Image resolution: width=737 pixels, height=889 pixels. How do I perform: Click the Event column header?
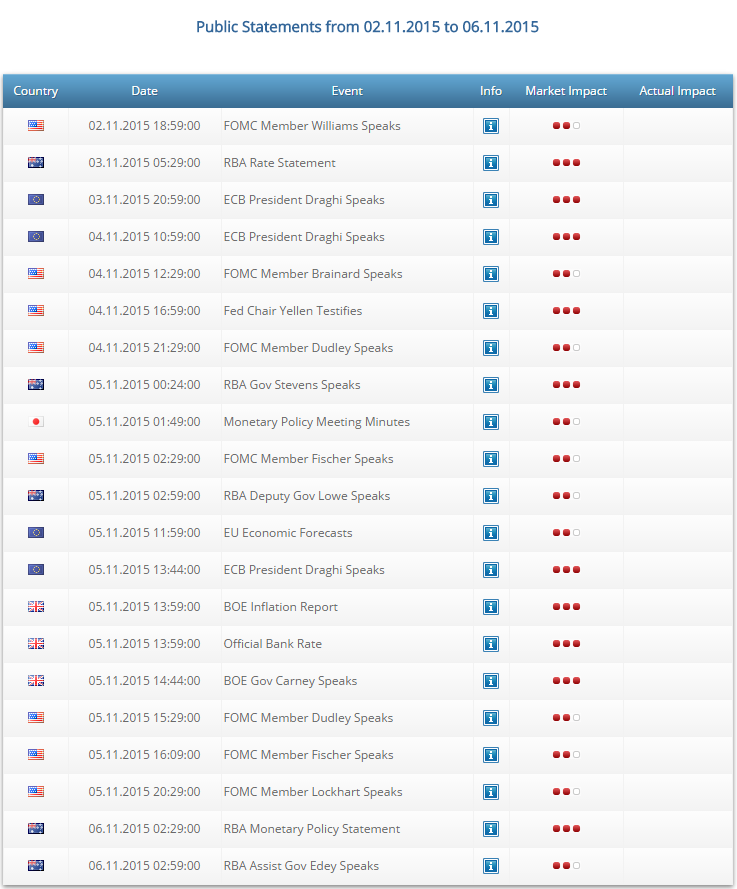(347, 91)
